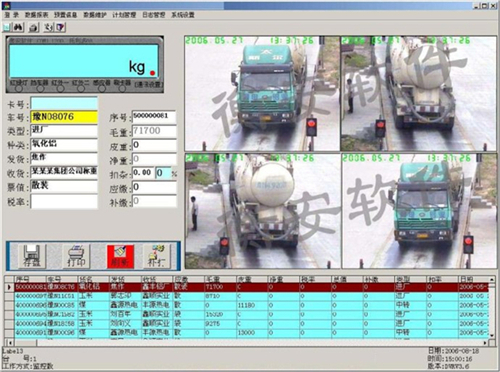The height and width of the screenshot is (372, 500).
Task: Open the 数据报表 menu
Action: (x=37, y=15)
